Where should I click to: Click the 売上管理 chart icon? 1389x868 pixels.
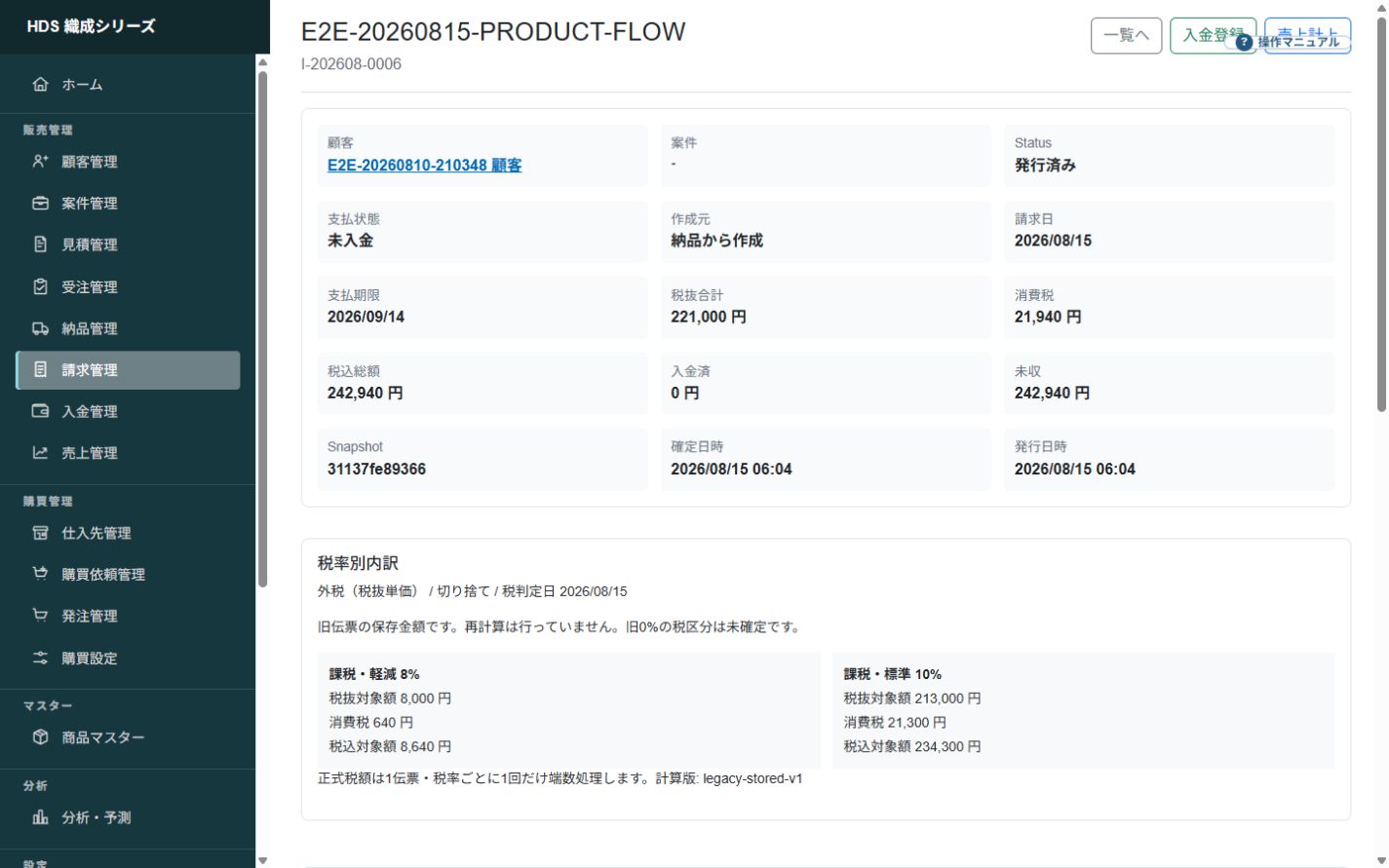(40, 453)
